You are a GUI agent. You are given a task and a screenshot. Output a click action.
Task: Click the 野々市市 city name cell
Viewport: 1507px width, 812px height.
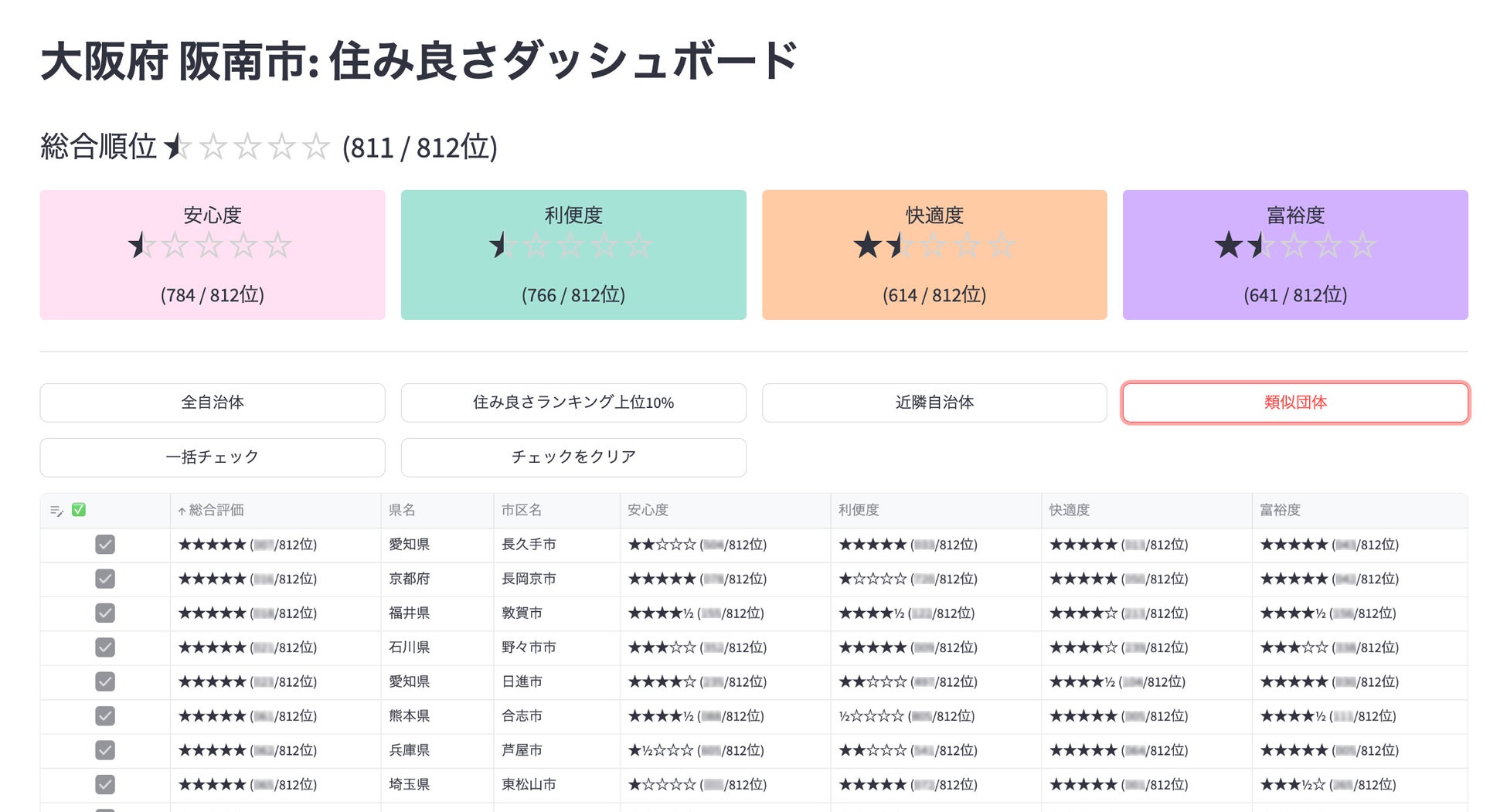pos(529,647)
